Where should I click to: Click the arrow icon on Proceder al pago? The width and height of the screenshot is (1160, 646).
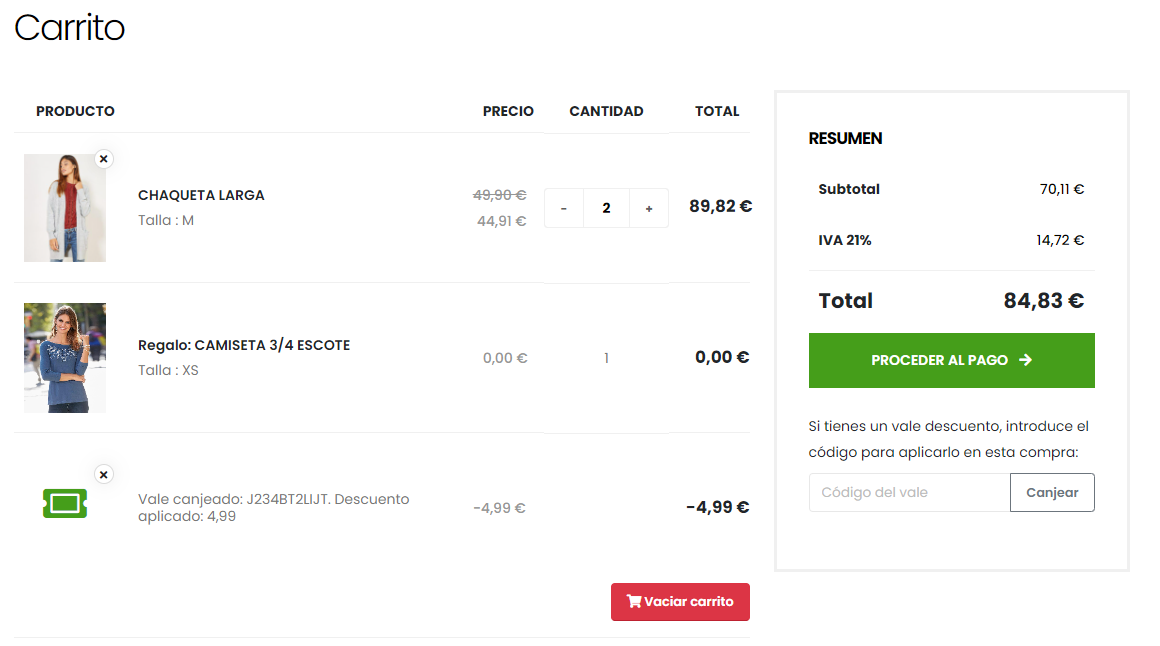pyautogui.click(x=1025, y=360)
